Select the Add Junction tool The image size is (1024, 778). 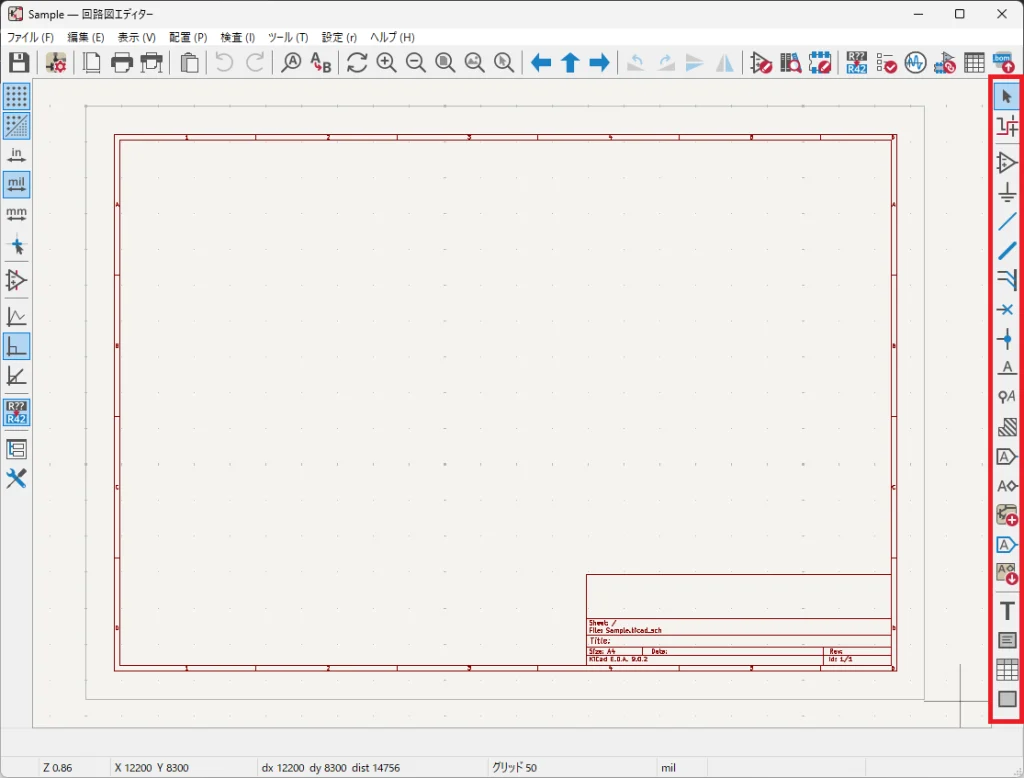1007,339
